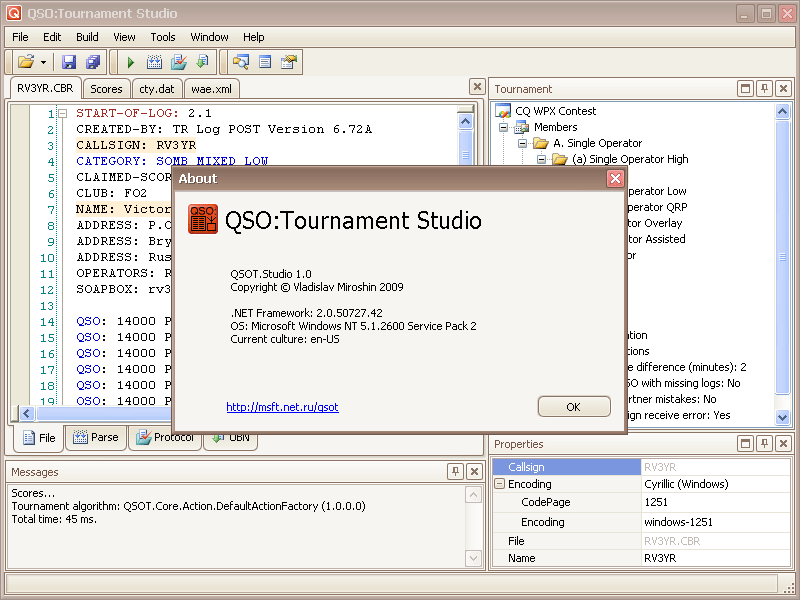Click the find/search window toolbar icon
Viewport: 800px width, 600px height.
[x=240, y=62]
